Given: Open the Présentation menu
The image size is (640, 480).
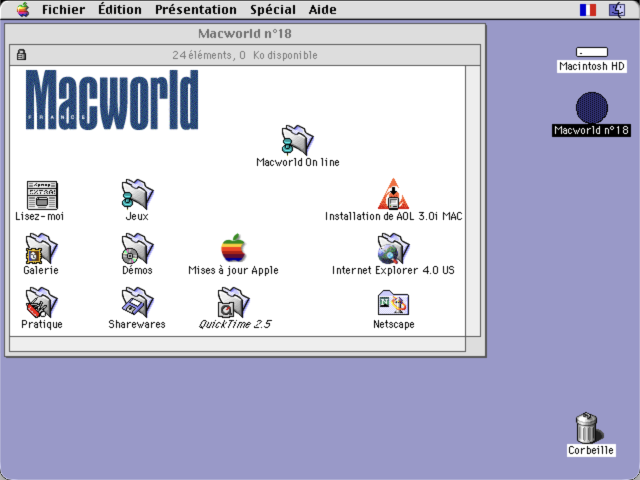Looking at the screenshot, I should coord(196,9).
